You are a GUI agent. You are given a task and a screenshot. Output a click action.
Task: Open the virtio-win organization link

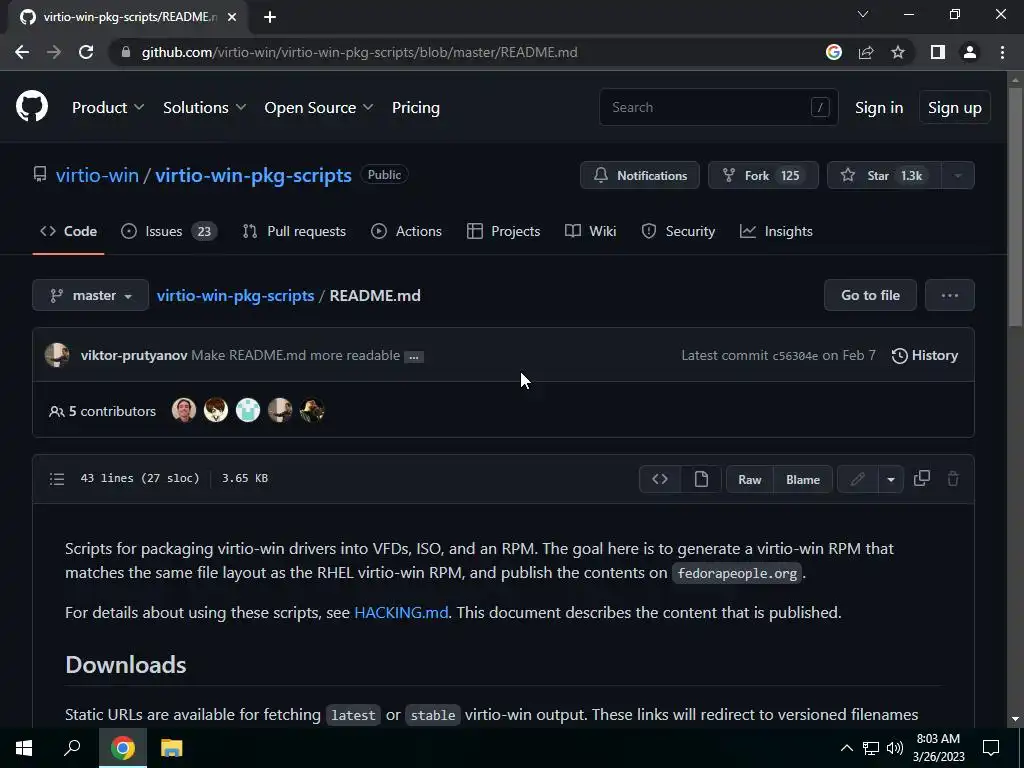click(97, 175)
